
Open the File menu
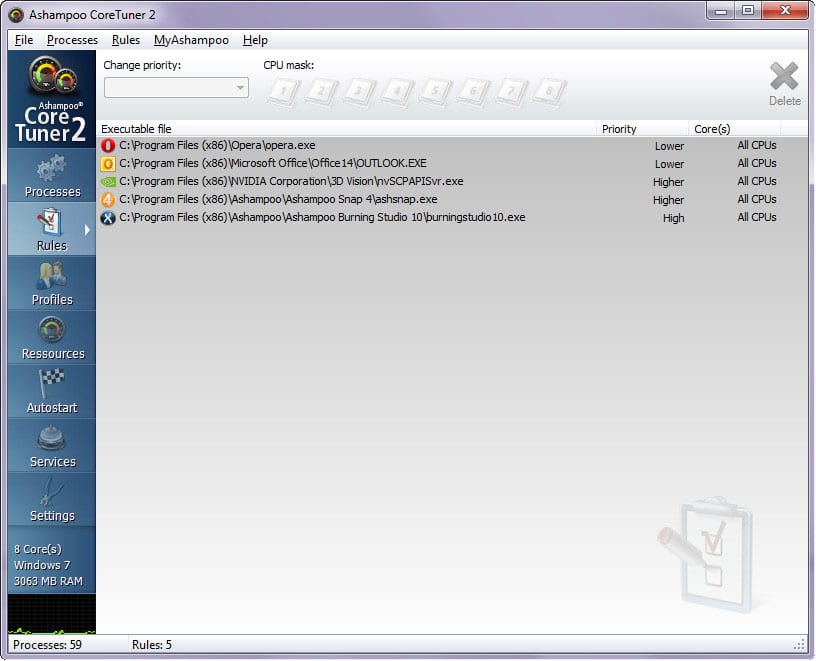pos(24,40)
